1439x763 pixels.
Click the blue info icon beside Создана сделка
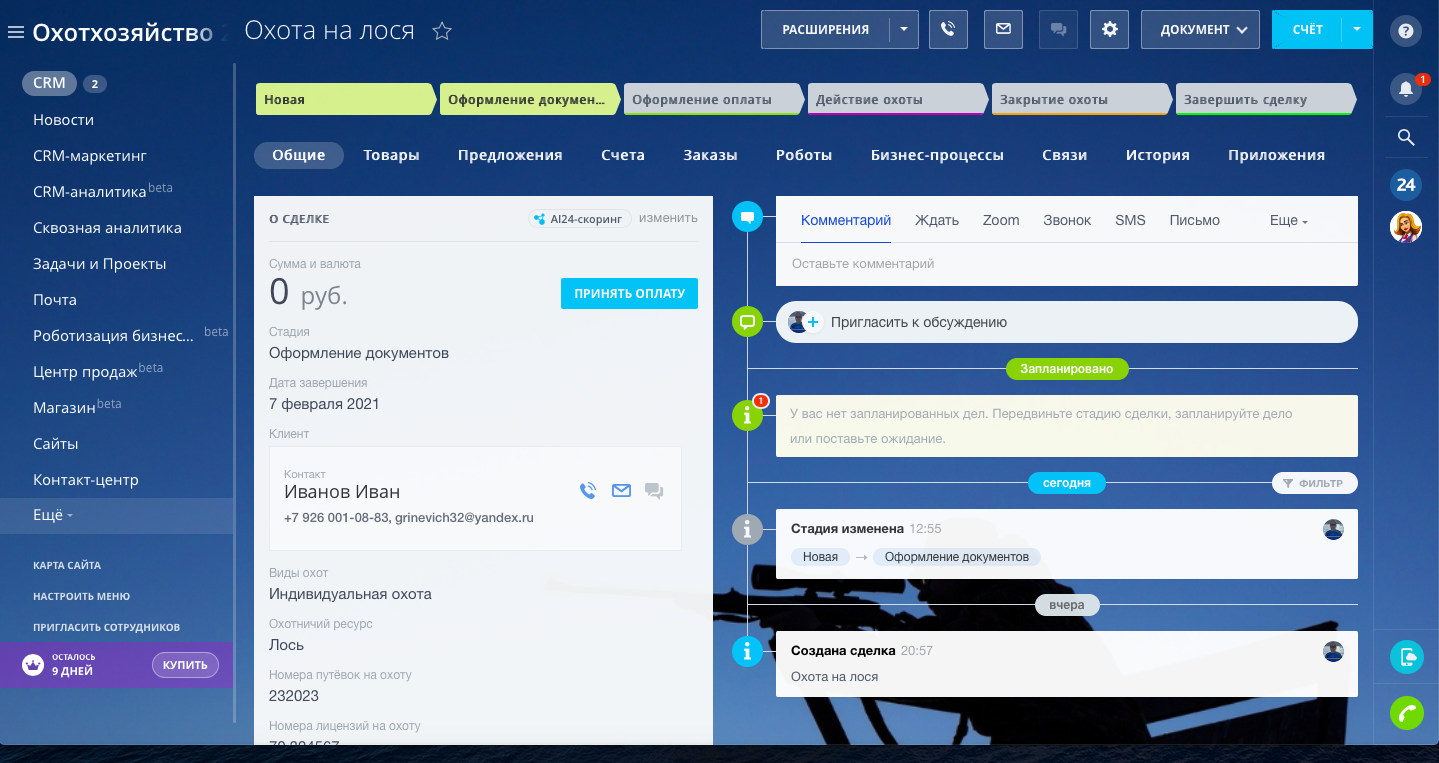[747, 652]
